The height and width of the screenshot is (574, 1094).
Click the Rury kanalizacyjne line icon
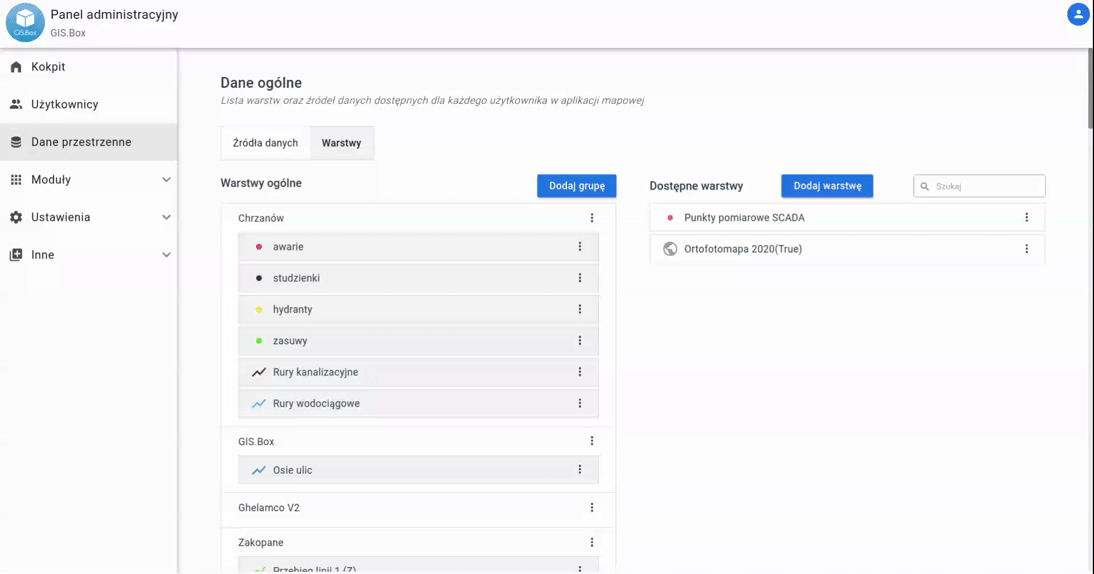tap(259, 372)
